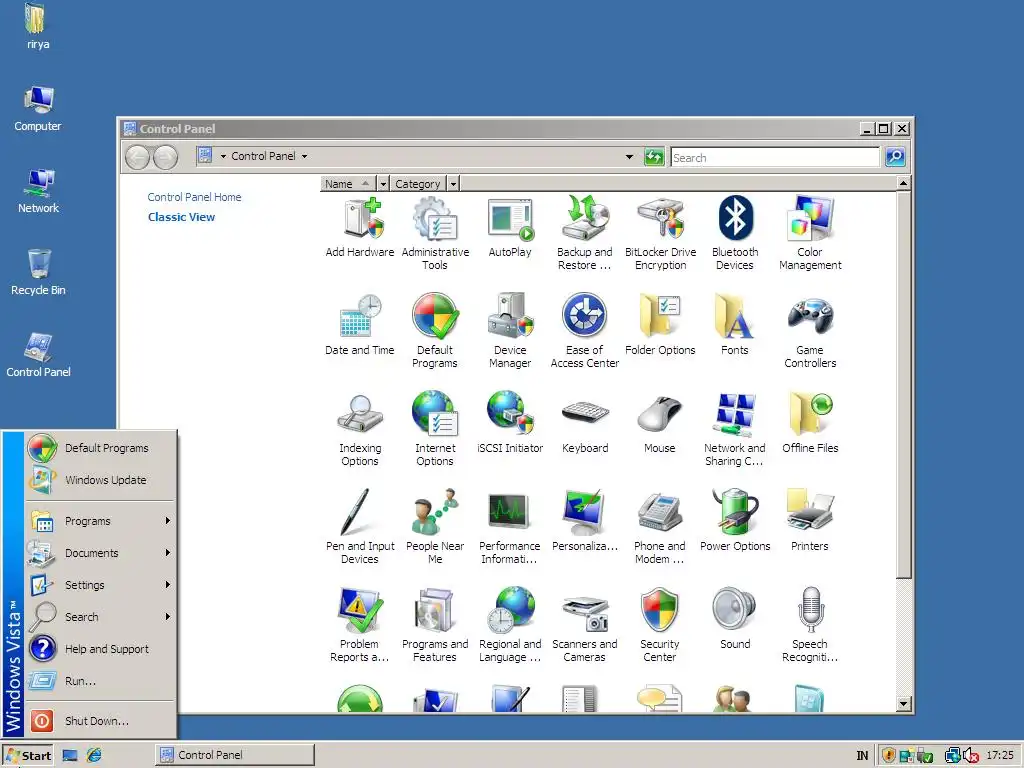Open Regional and Language options
Viewport: 1024px width, 768px height.
[x=510, y=625]
